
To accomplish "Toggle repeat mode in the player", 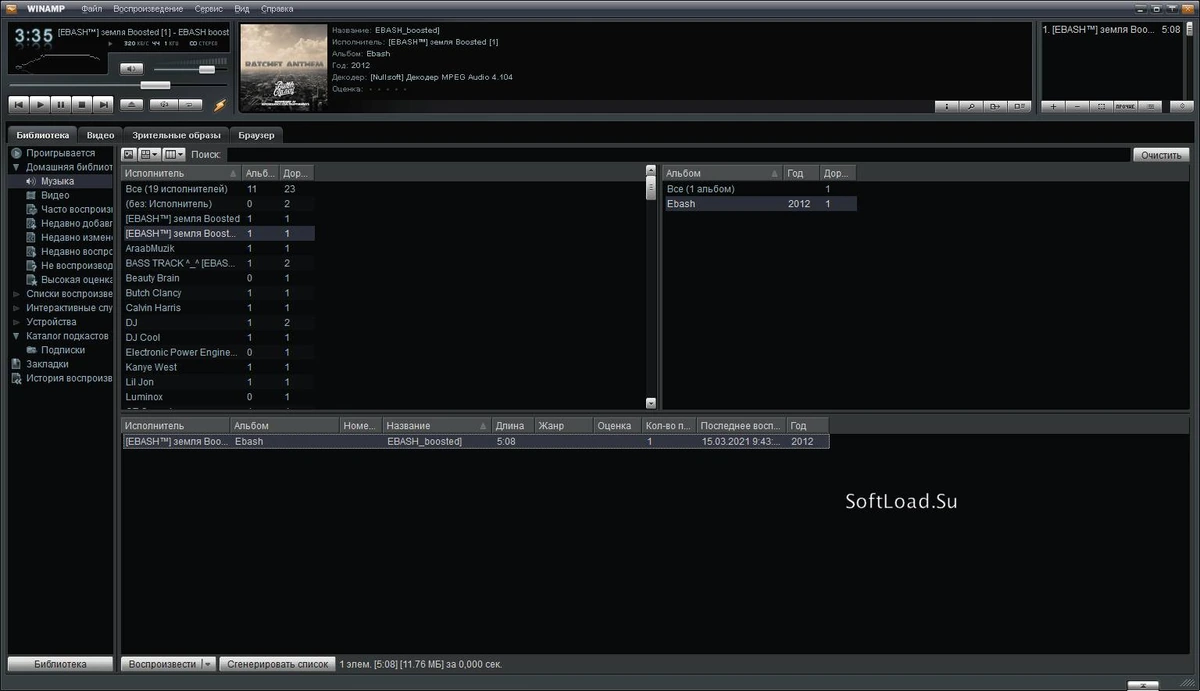I will (x=190, y=104).
